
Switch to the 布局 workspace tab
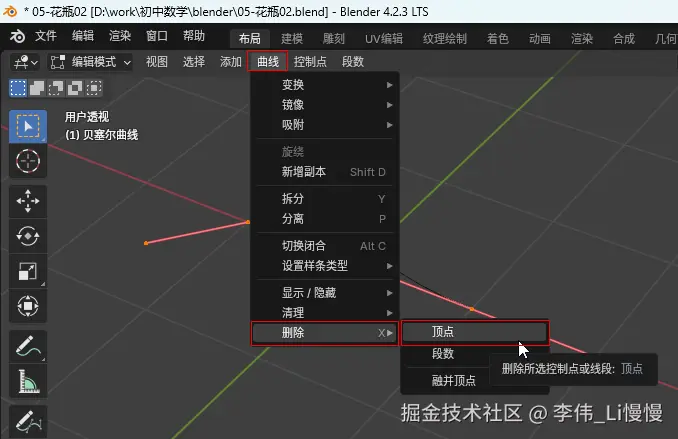pyautogui.click(x=250, y=39)
